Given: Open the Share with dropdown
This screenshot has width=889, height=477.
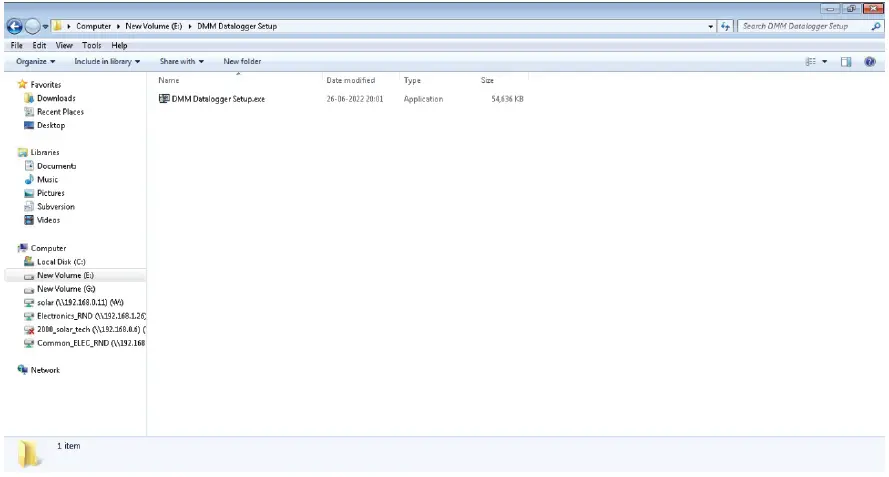Looking at the screenshot, I should (181, 61).
